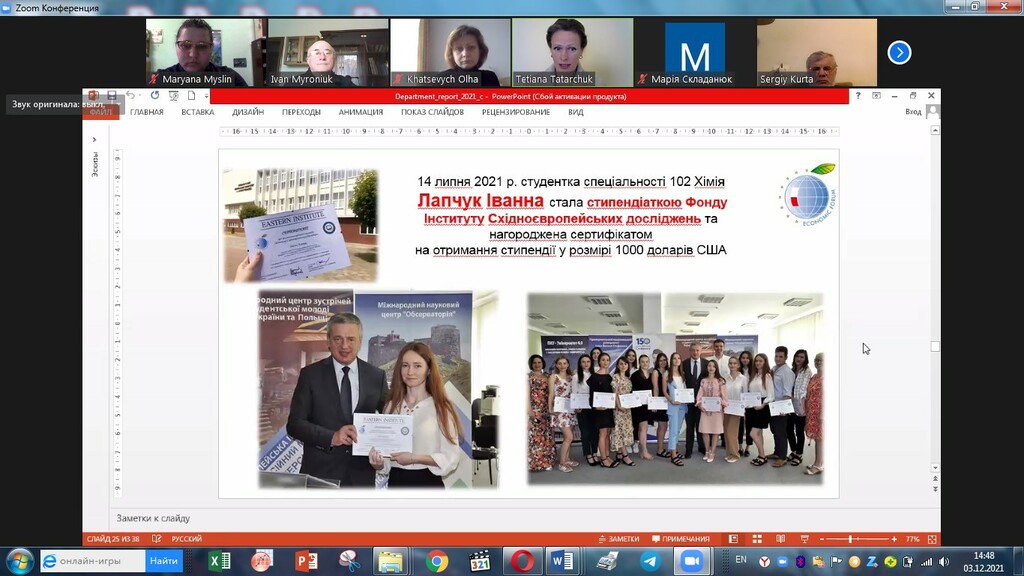Select Maryana Myslin's video tile

pos(205,52)
